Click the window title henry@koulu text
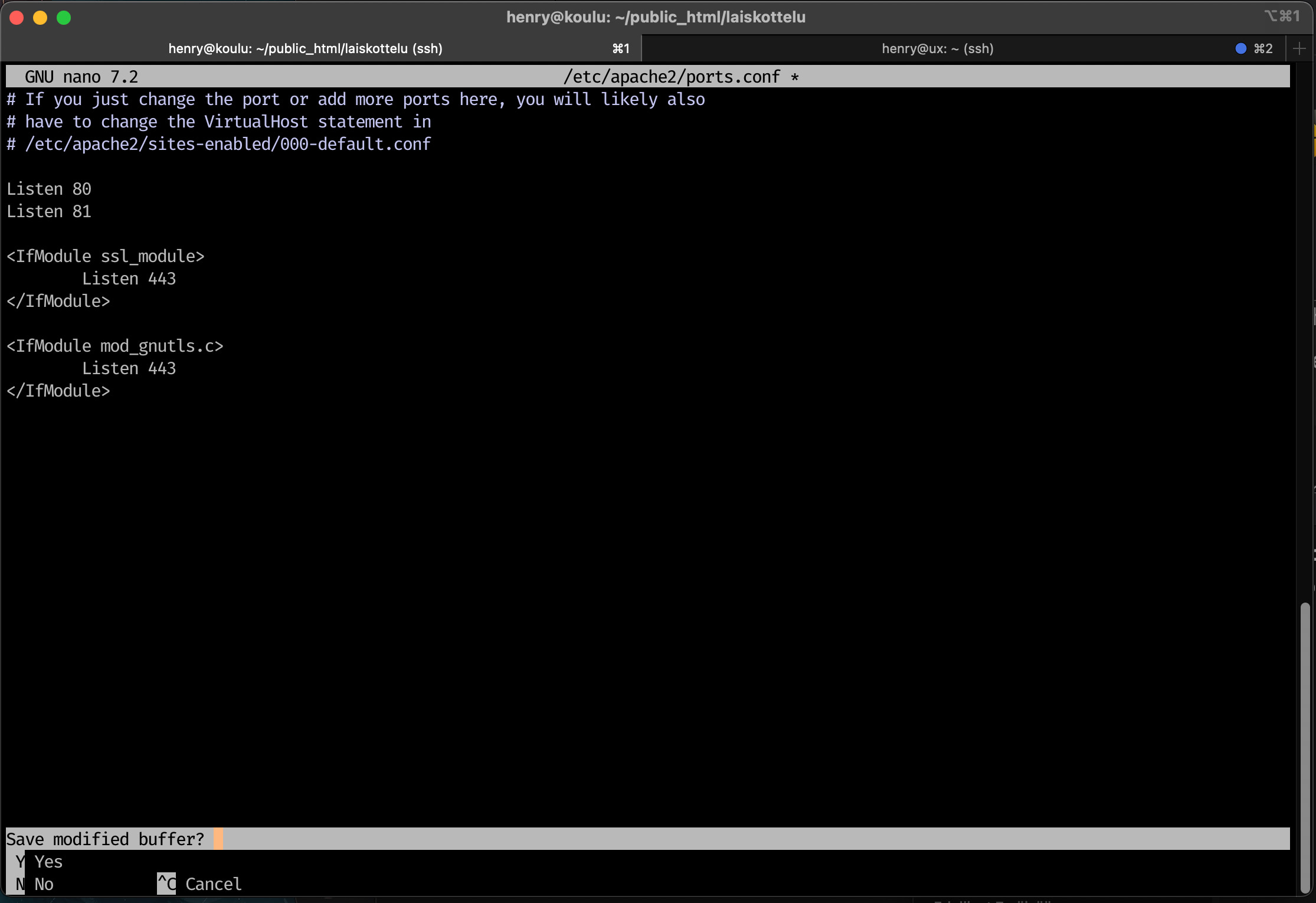1316x903 pixels. (x=656, y=17)
